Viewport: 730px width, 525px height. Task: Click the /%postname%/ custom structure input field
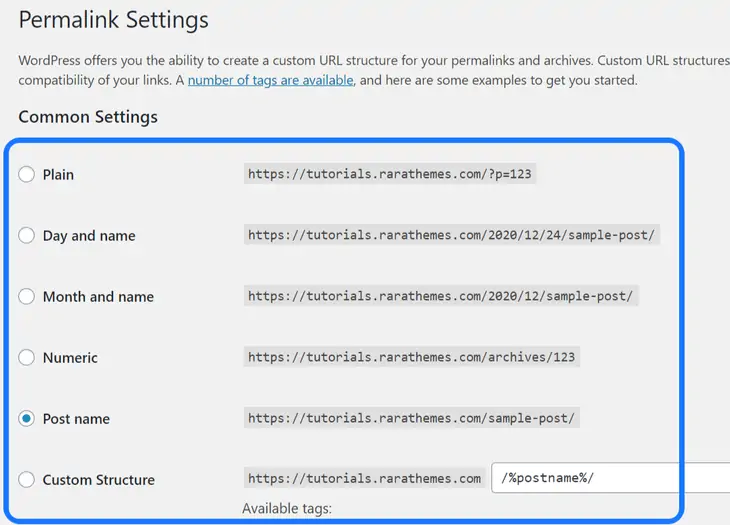(x=610, y=479)
